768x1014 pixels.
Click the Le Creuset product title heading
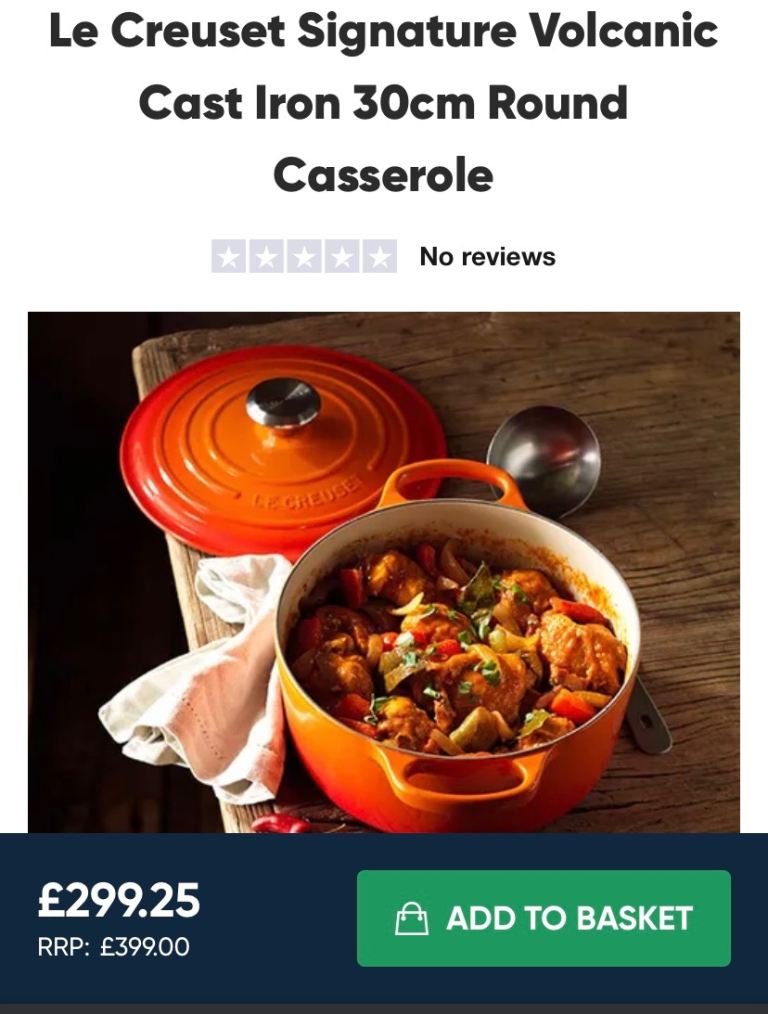click(383, 102)
